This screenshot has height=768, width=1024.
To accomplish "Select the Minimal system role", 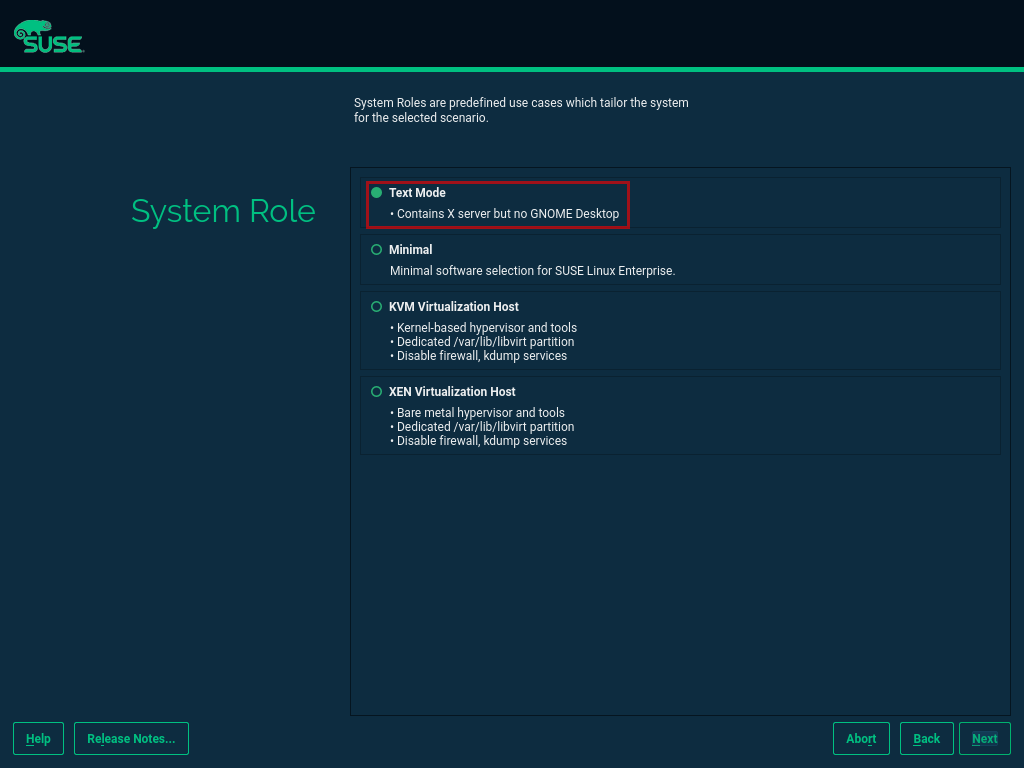I will (411, 249).
